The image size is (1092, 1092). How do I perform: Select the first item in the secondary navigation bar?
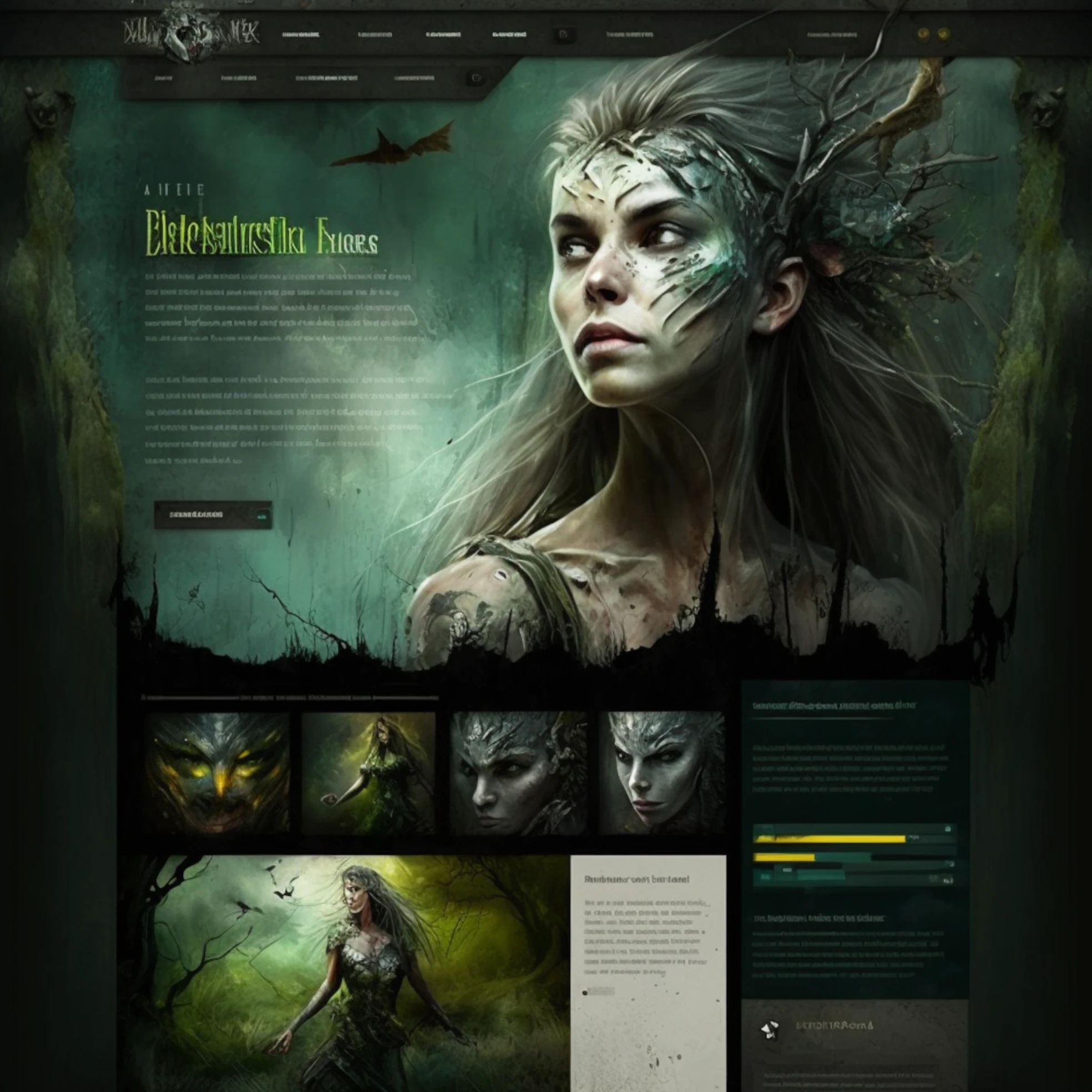[163, 78]
